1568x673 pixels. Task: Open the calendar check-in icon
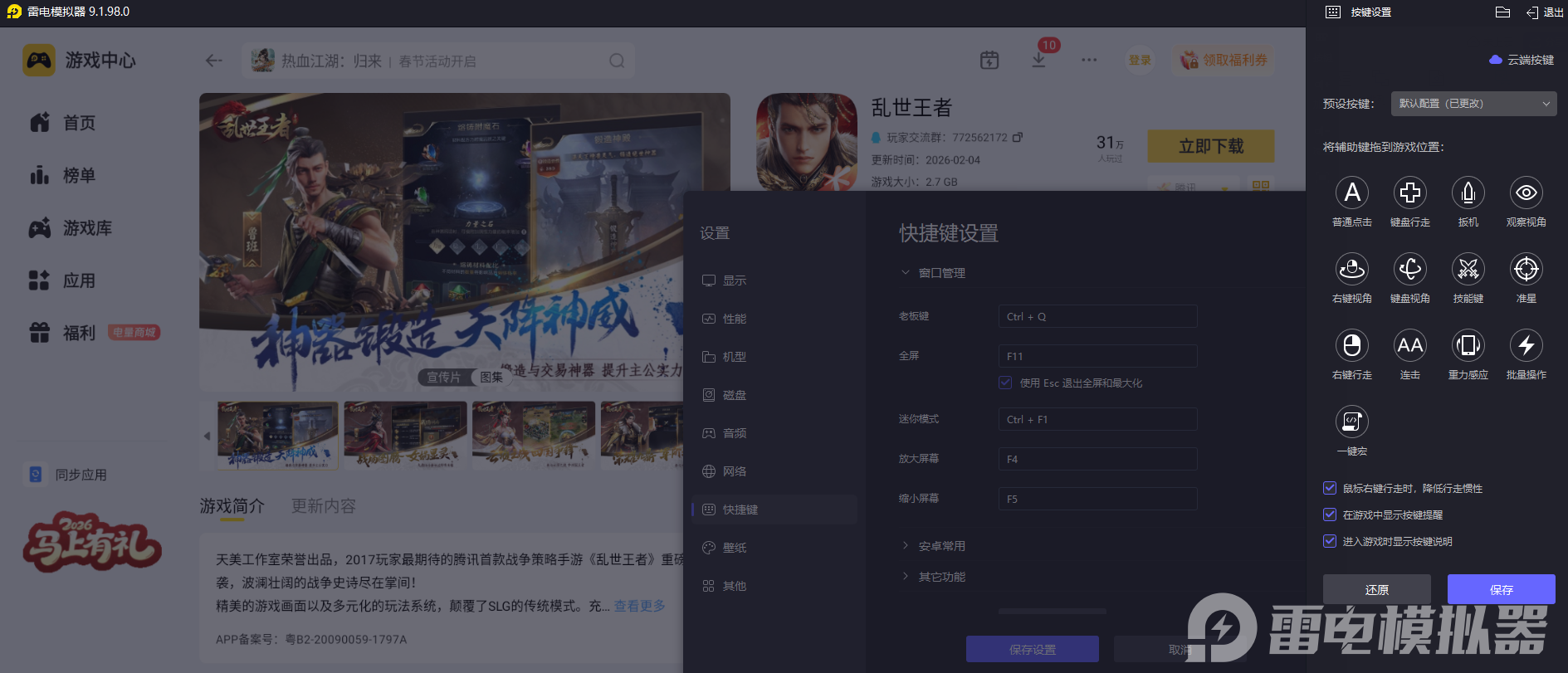(x=989, y=61)
